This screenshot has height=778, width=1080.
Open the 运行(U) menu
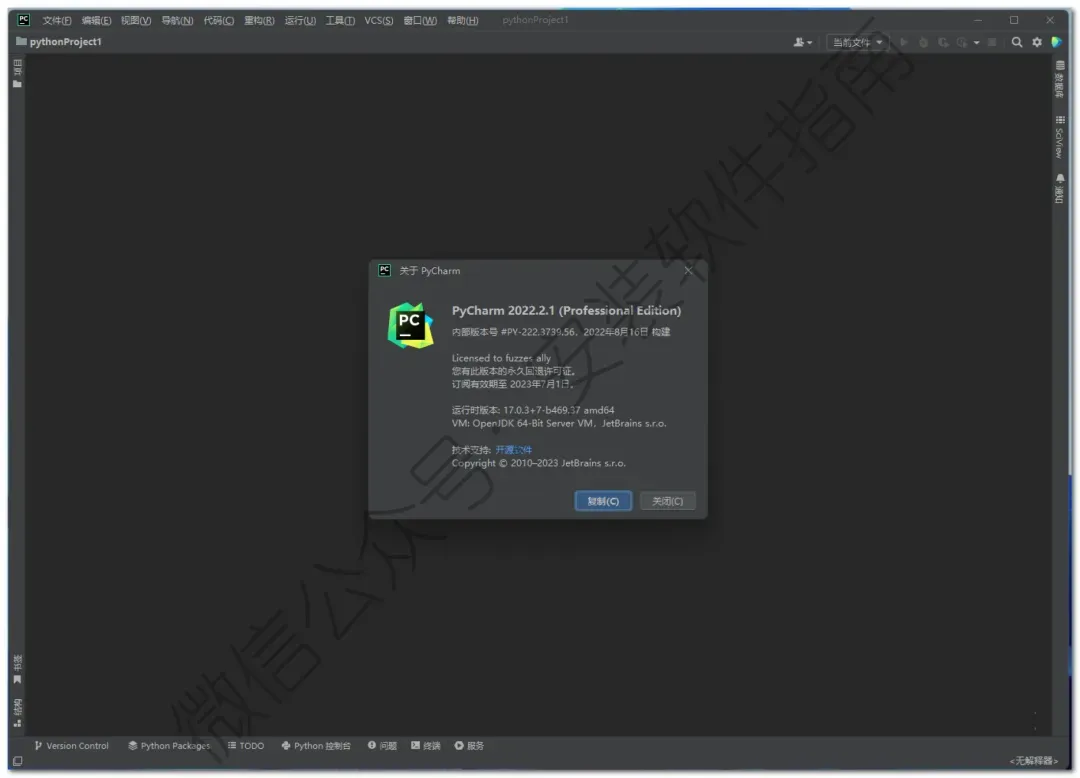click(300, 21)
